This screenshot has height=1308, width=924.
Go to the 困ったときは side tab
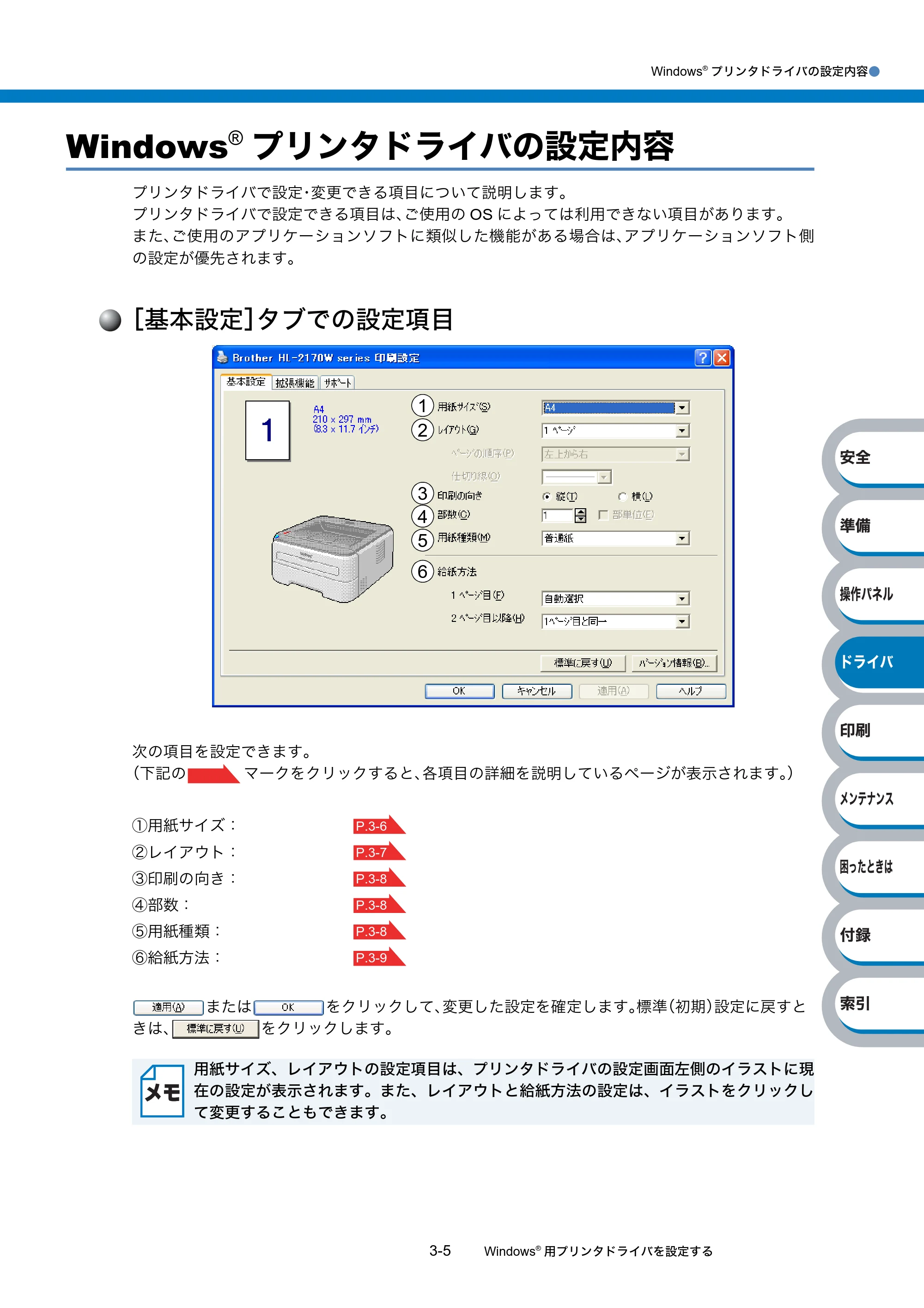click(x=878, y=866)
